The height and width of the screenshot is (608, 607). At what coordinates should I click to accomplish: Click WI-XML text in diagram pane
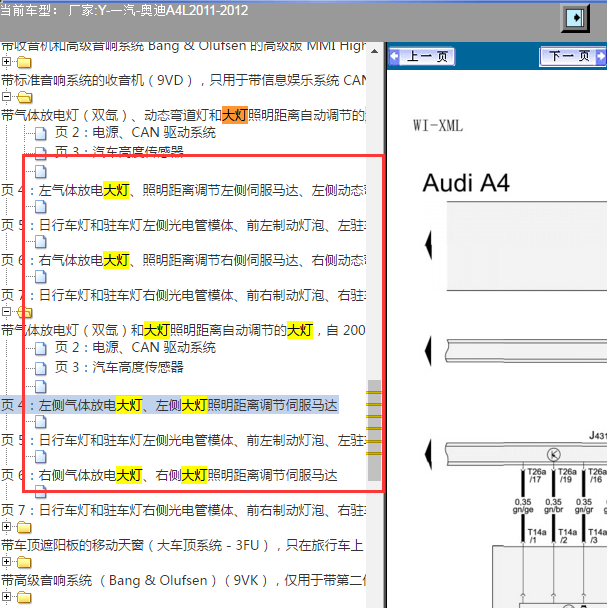point(438,126)
